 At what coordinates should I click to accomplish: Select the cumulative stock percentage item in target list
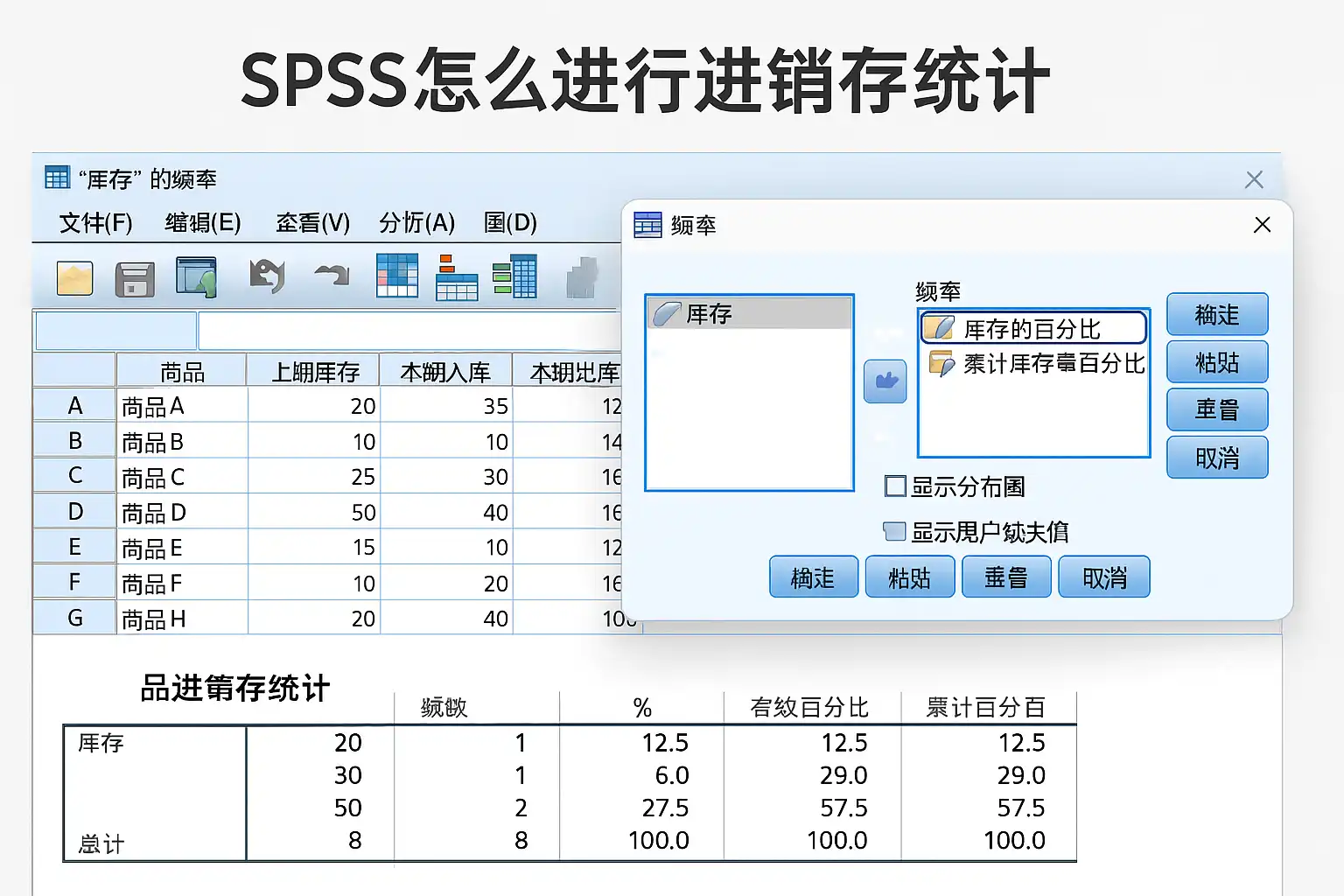tap(1036, 363)
